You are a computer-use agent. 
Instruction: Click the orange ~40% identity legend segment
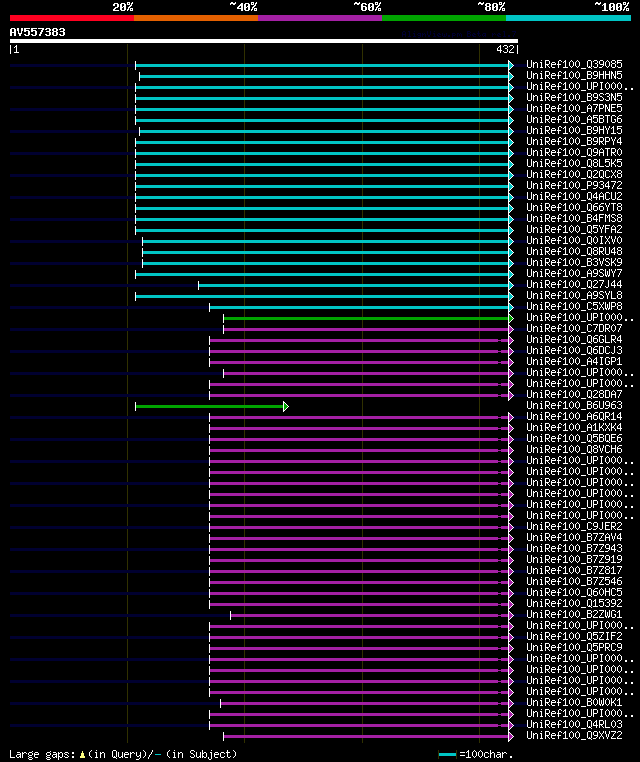(x=196, y=18)
